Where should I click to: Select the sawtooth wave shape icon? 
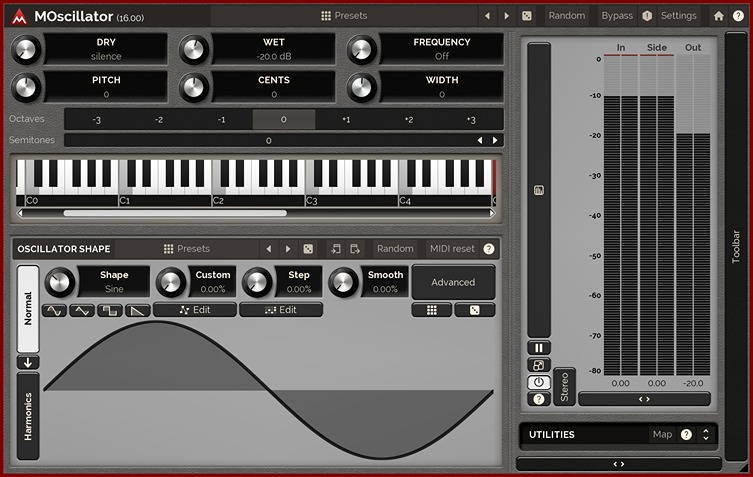coord(138,310)
